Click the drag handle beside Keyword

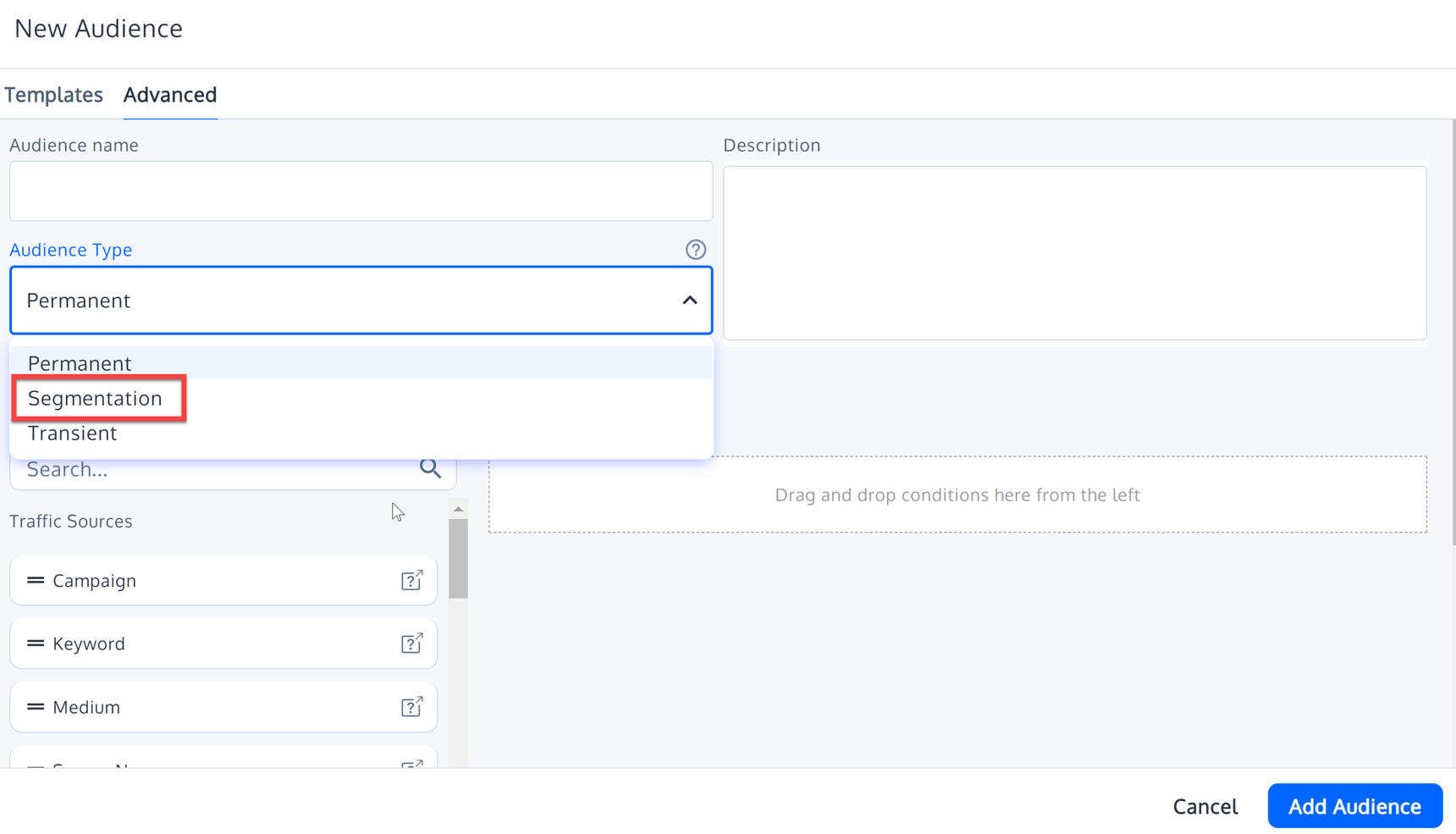point(34,643)
